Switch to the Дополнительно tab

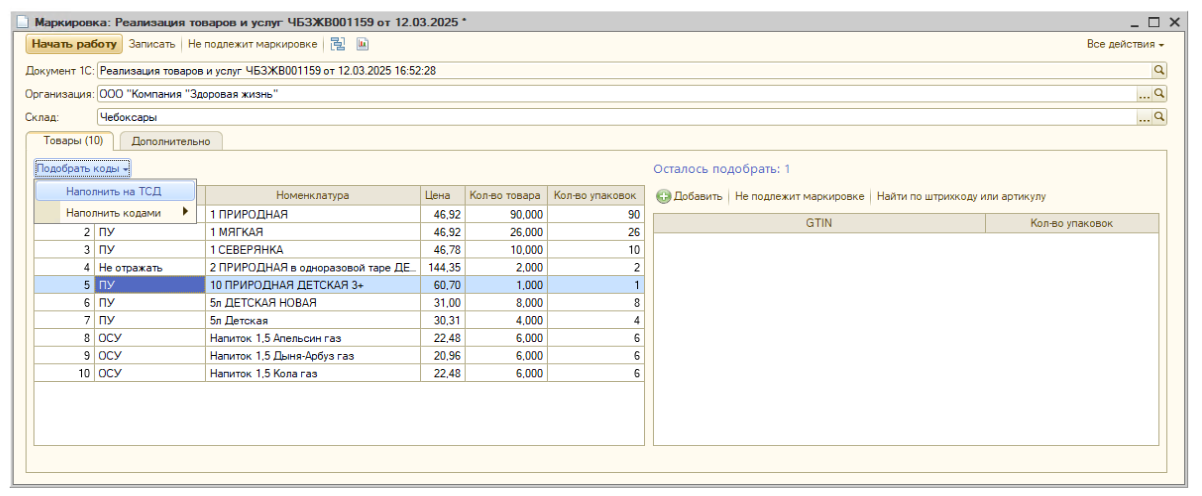[171, 142]
